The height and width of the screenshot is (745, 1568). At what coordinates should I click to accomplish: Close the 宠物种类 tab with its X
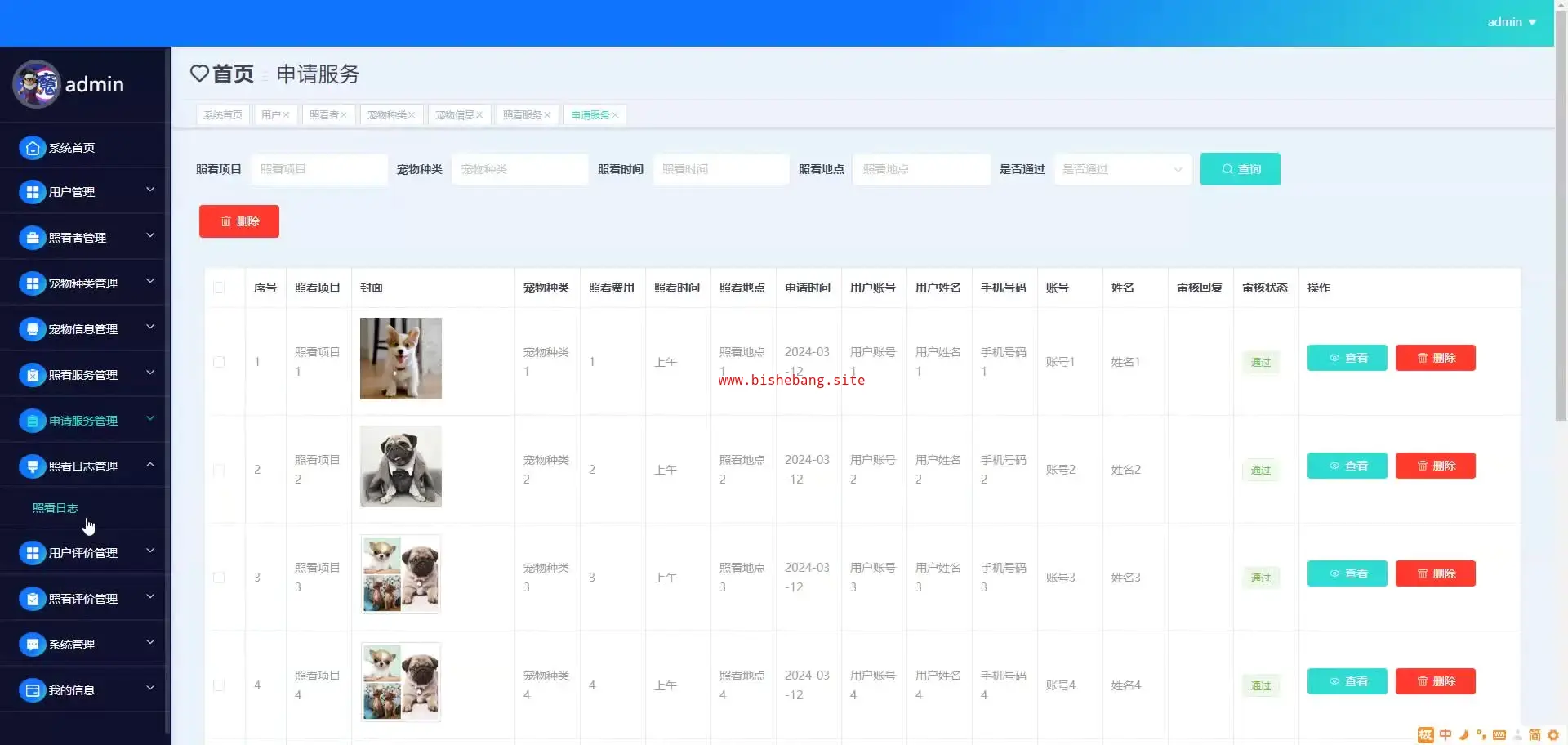coord(412,115)
